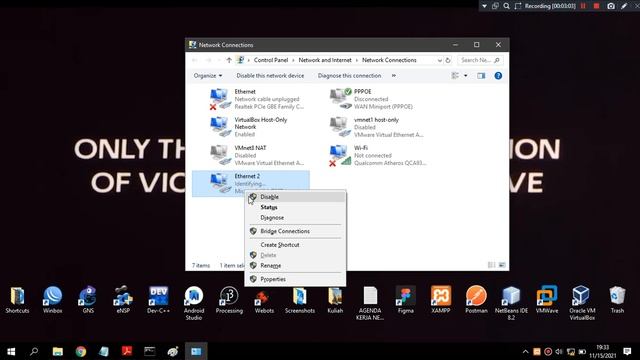Show hidden system tray icons

point(525,351)
